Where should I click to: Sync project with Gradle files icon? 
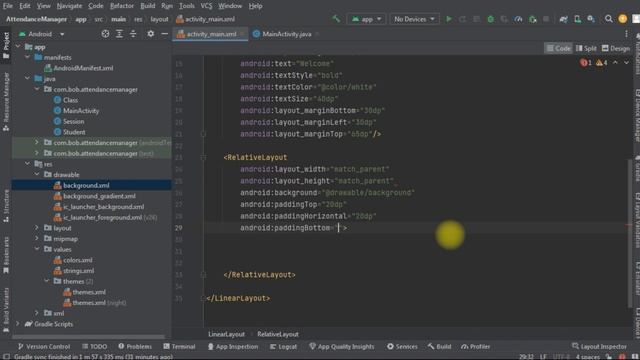pyautogui.click(x=564, y=19)
